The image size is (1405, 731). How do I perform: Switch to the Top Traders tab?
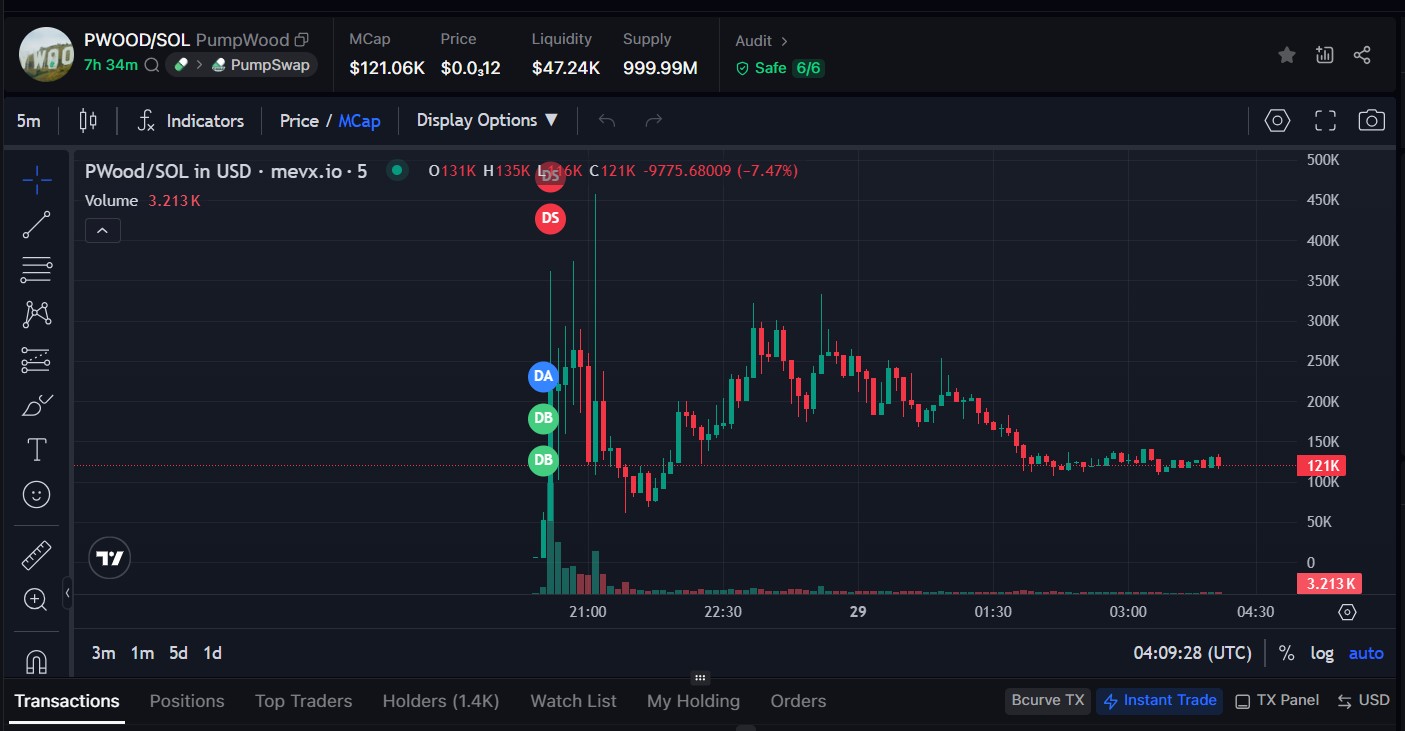pos(303,701)
